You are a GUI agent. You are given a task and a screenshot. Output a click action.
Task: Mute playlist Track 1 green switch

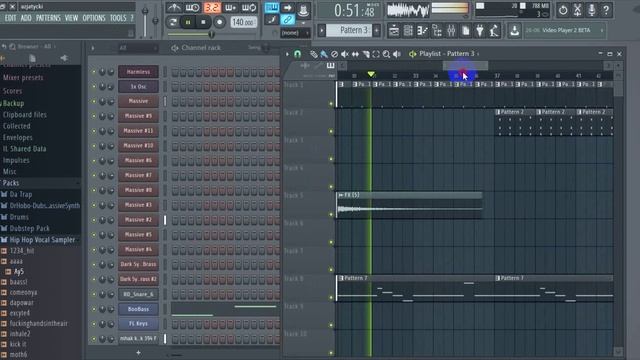coord(331,104)
